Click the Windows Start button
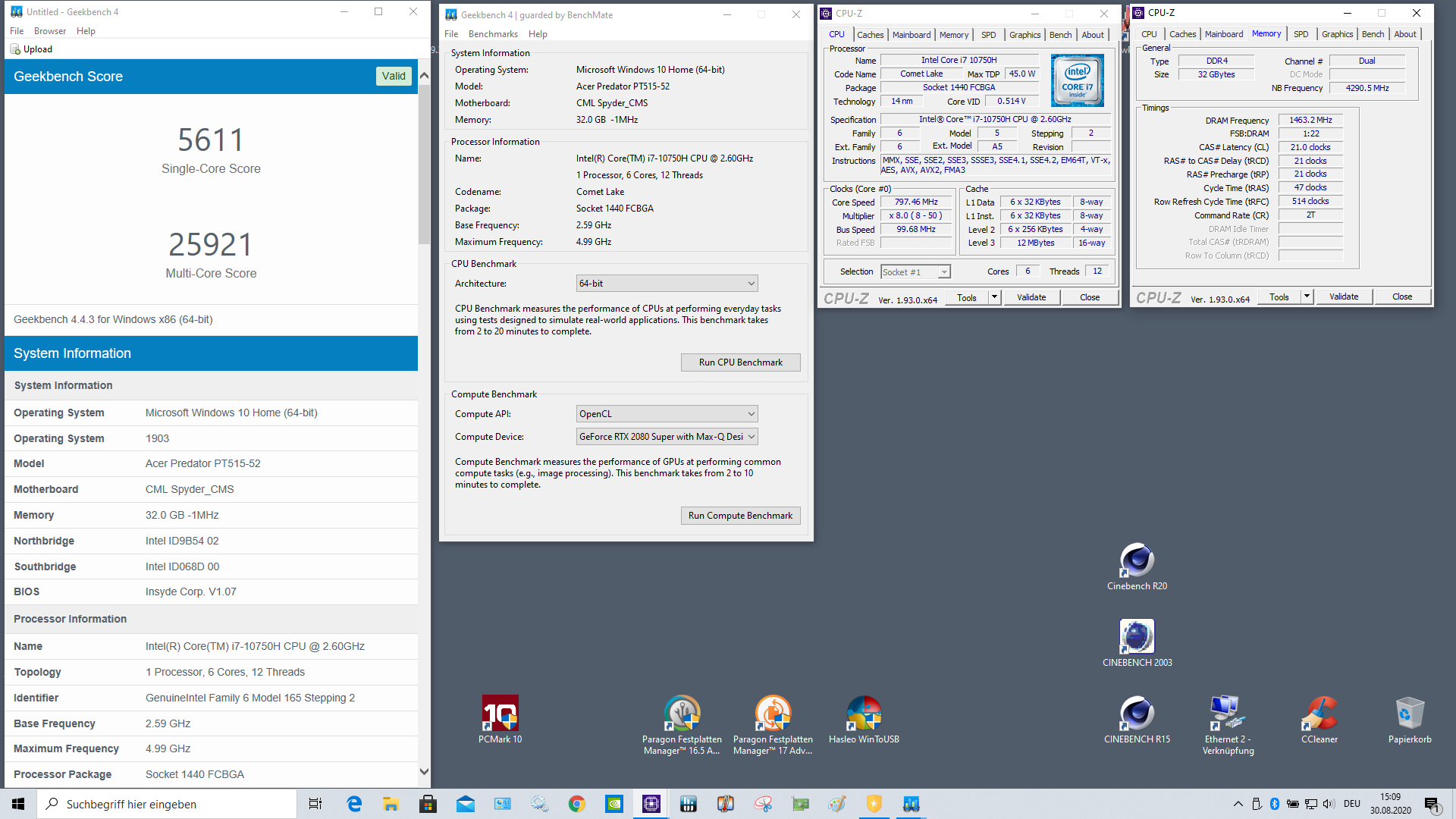 18,804
